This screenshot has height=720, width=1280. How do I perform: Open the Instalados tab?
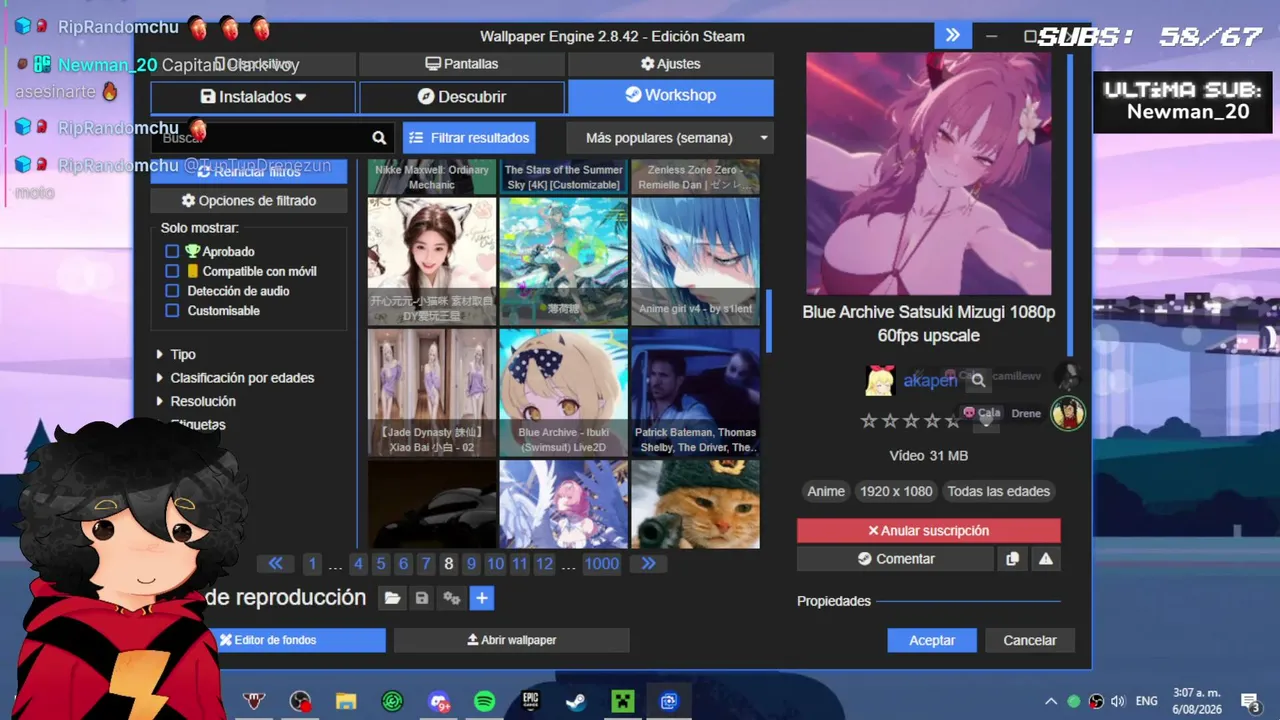pos(253,97)
